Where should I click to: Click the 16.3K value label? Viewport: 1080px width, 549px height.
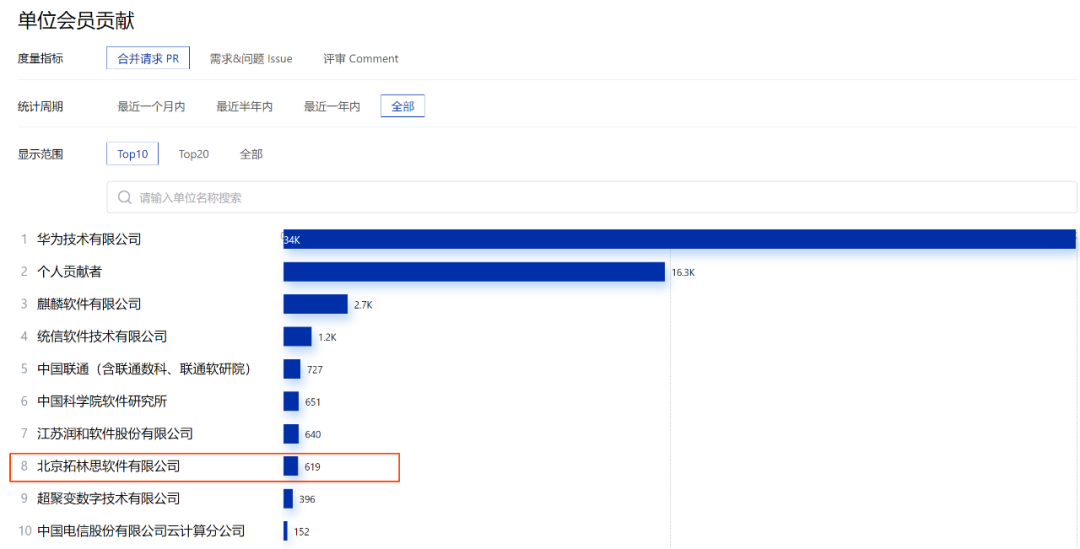click(683, 272)
